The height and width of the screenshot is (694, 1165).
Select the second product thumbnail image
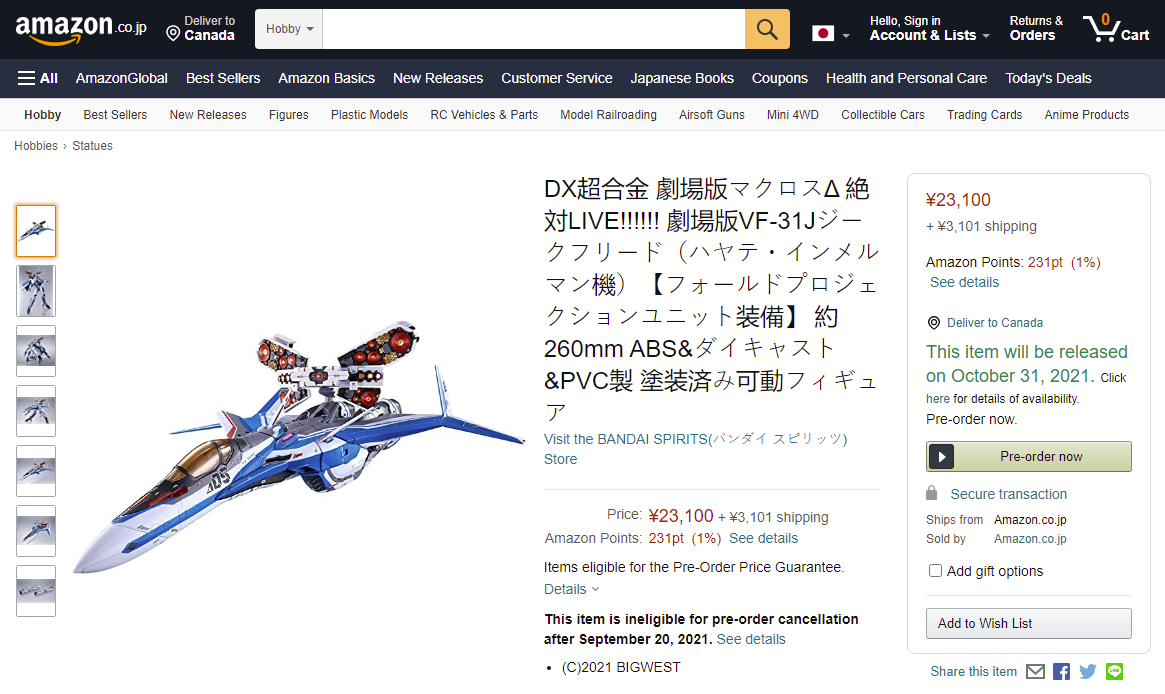point(36,291)
